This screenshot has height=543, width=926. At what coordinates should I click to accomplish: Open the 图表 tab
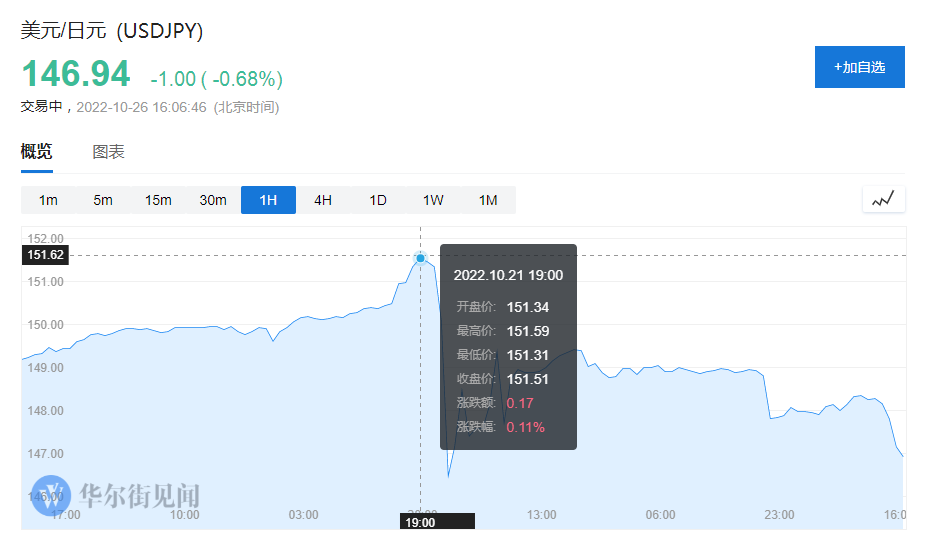tap(108, 152)
